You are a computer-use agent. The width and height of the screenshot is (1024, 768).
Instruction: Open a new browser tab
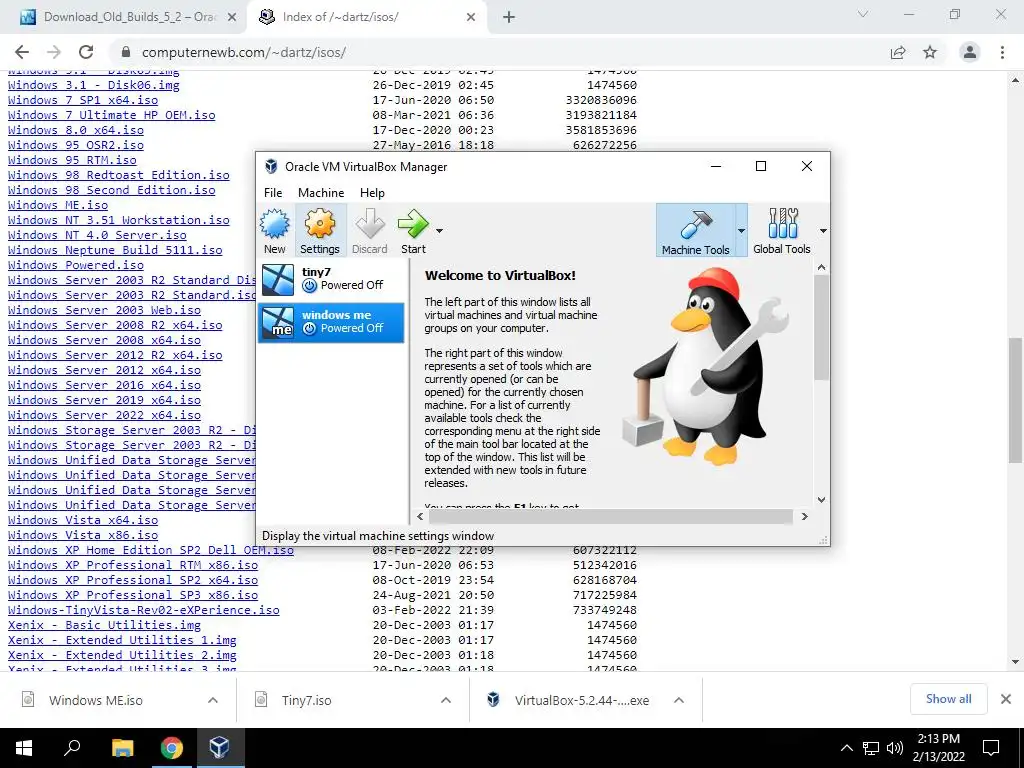click(509, 18)
